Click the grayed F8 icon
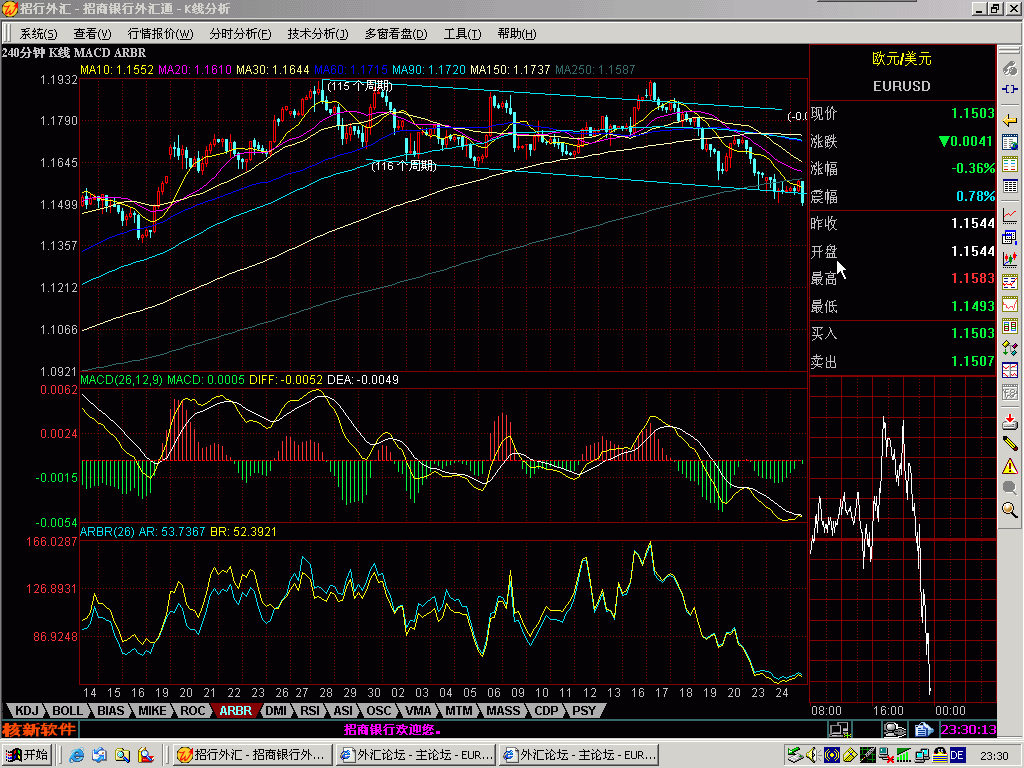This screenshot has width=1024, height=768. tap(1010, 392)
